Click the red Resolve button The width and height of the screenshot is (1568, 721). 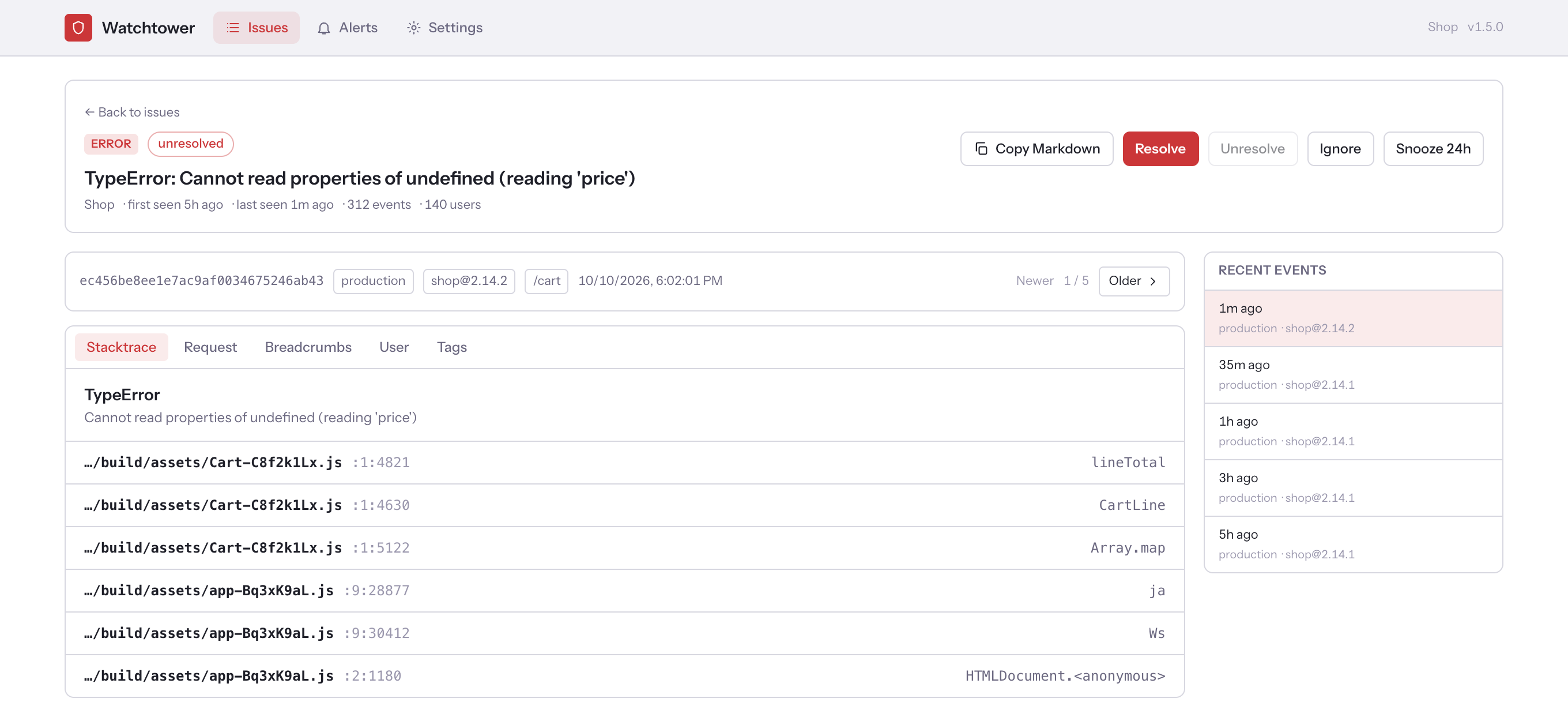point(1160,149)
